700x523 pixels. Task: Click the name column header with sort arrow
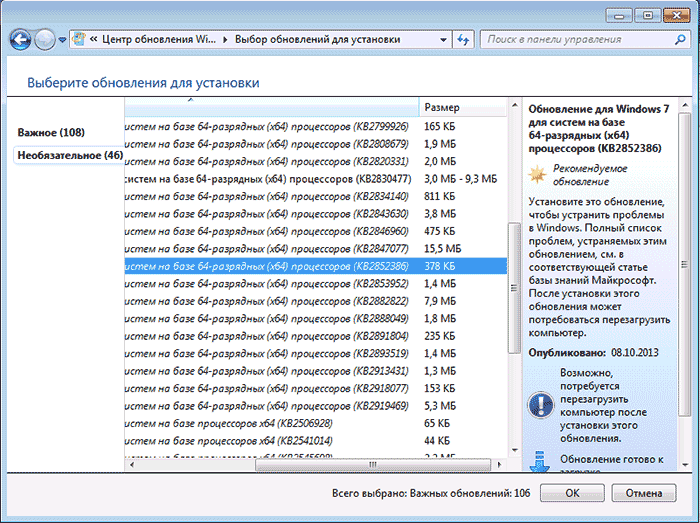point(272,107)
